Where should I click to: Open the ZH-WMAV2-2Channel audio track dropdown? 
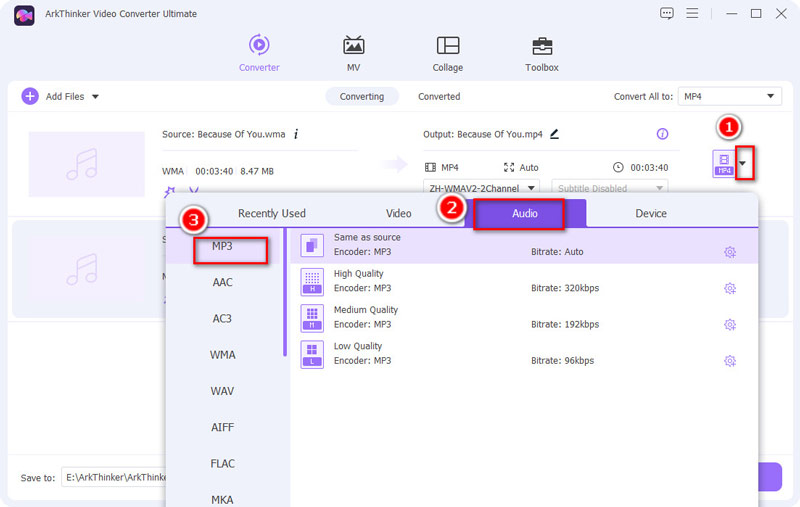coord(481,188)
